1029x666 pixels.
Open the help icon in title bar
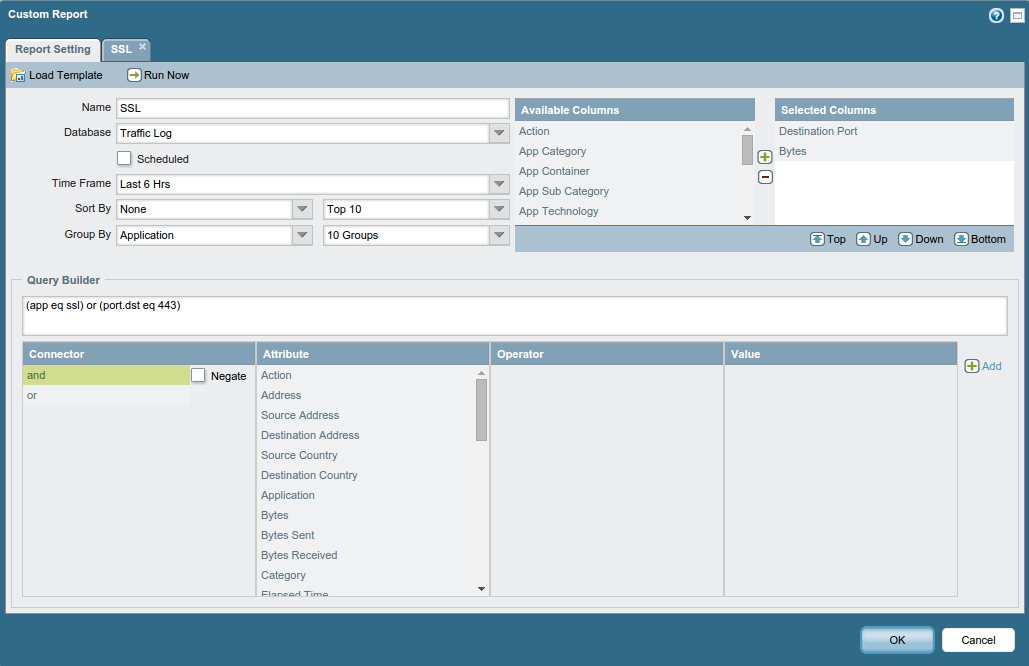pyautogui.click(x=996, y=15)
